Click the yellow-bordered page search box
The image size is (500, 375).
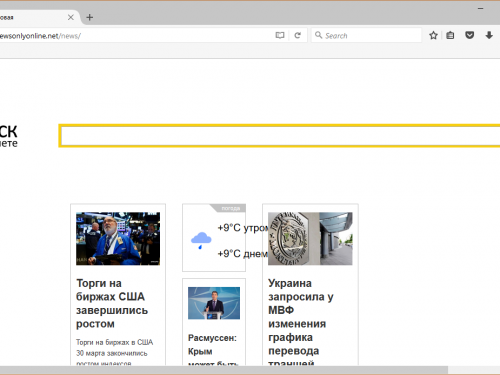[279, 136]
